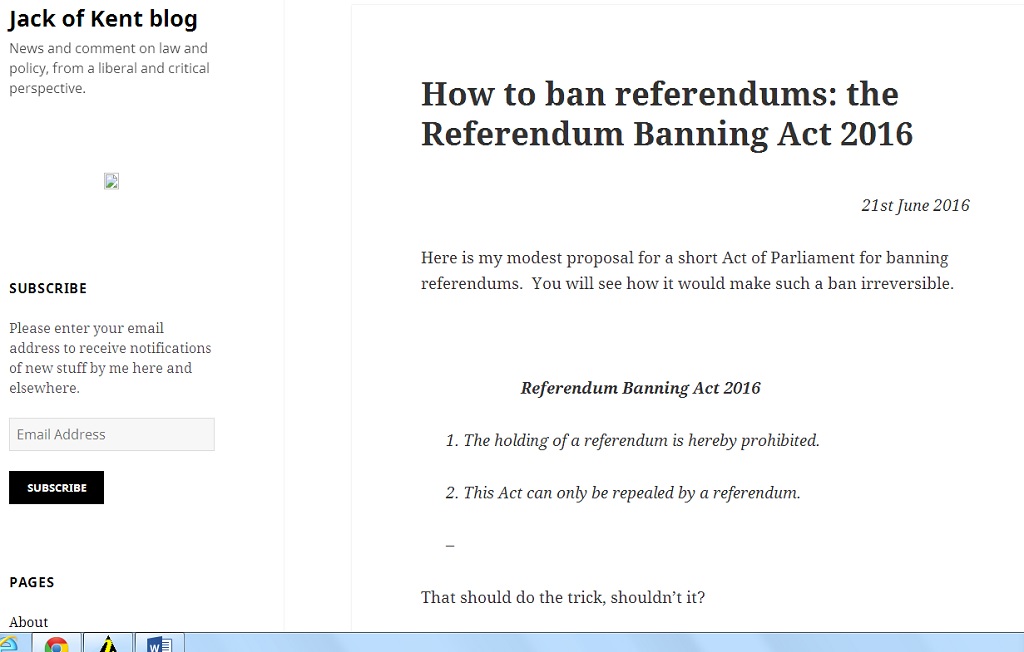Click the yellow warning-triangle taskbar icon
The image size is (1024, 652).
108,644
